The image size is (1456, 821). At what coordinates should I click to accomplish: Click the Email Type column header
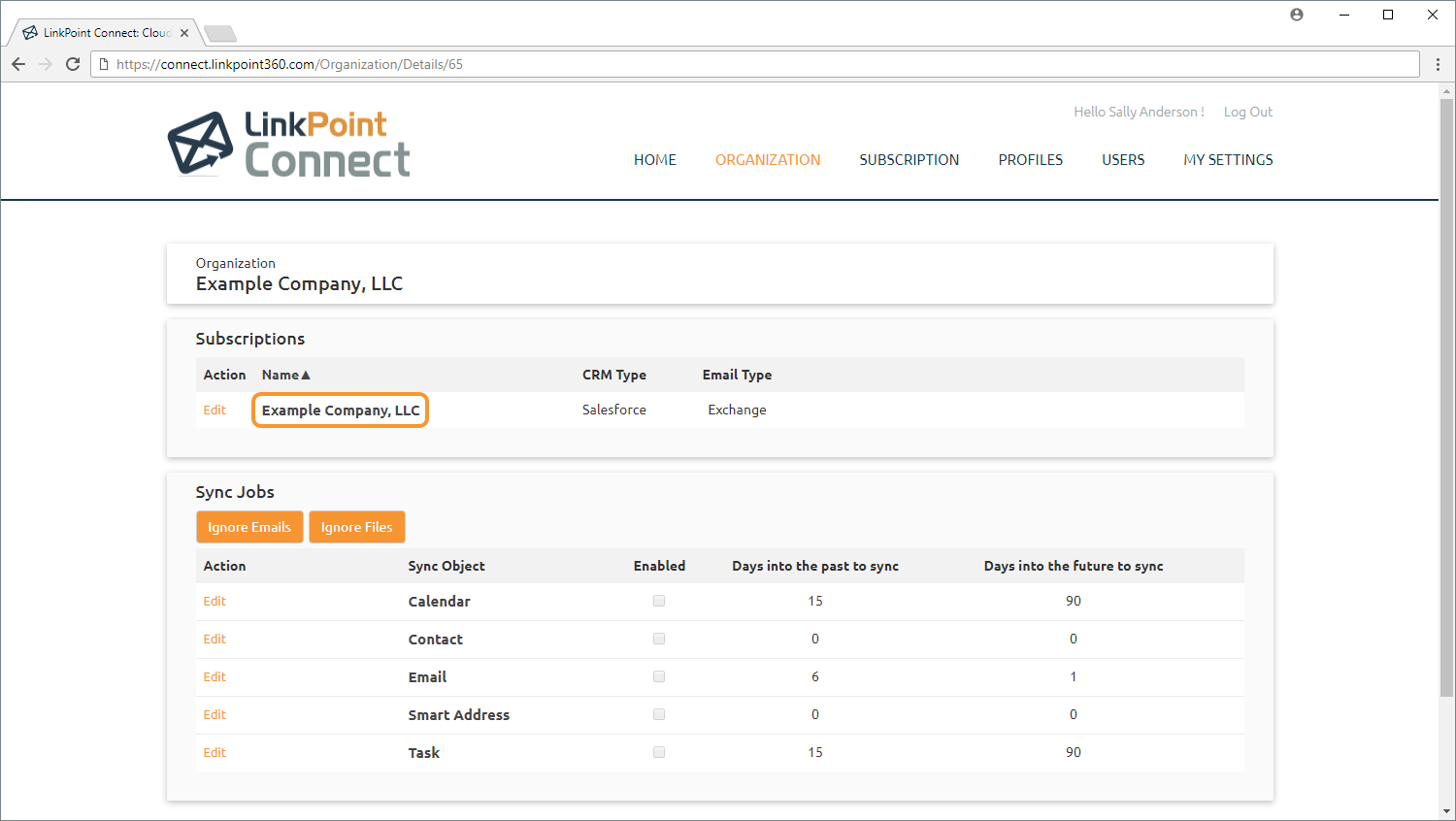[x=738, y=375]
